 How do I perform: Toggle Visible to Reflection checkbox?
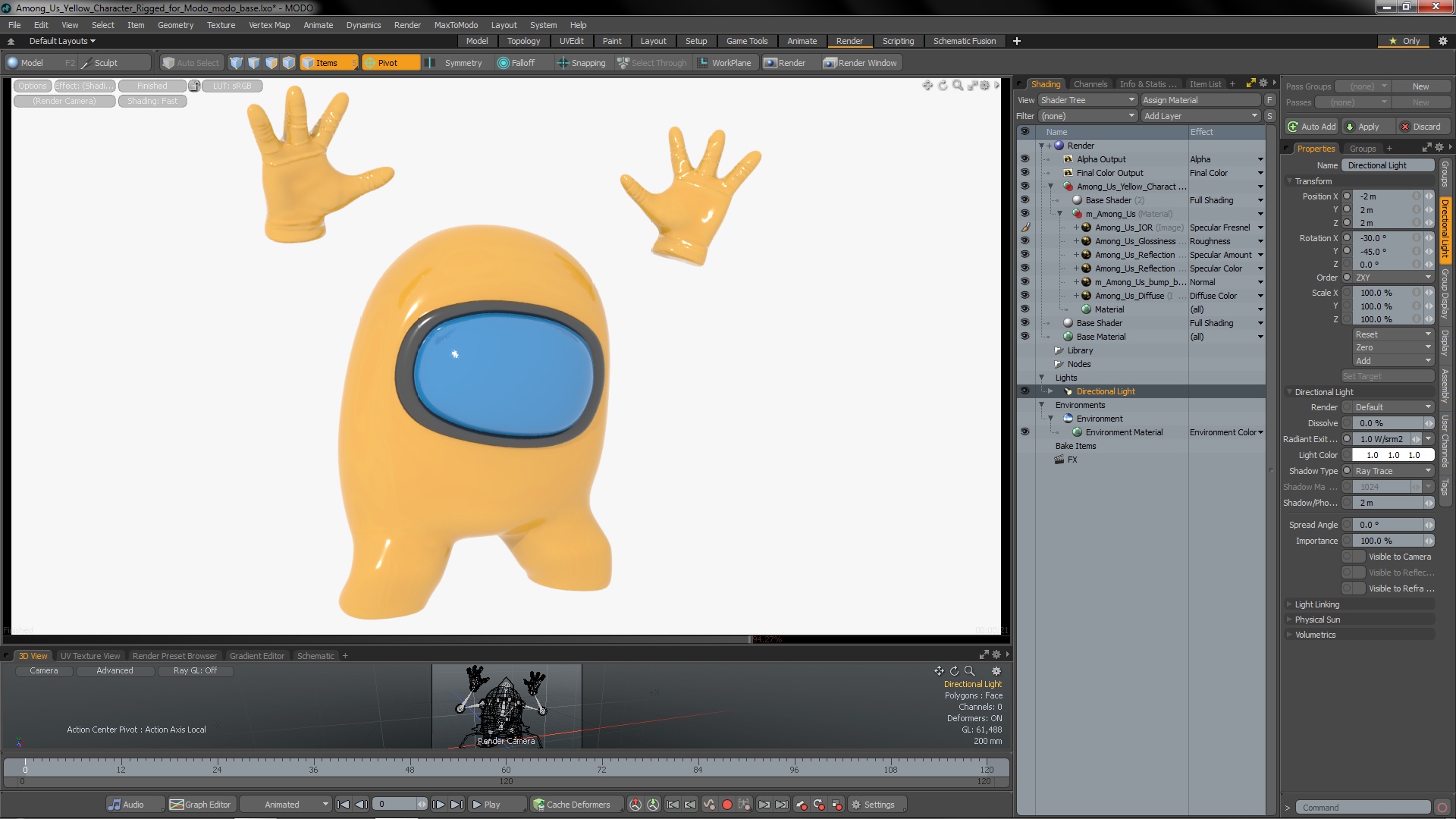pyautogui.click(x=1354, y=573)
